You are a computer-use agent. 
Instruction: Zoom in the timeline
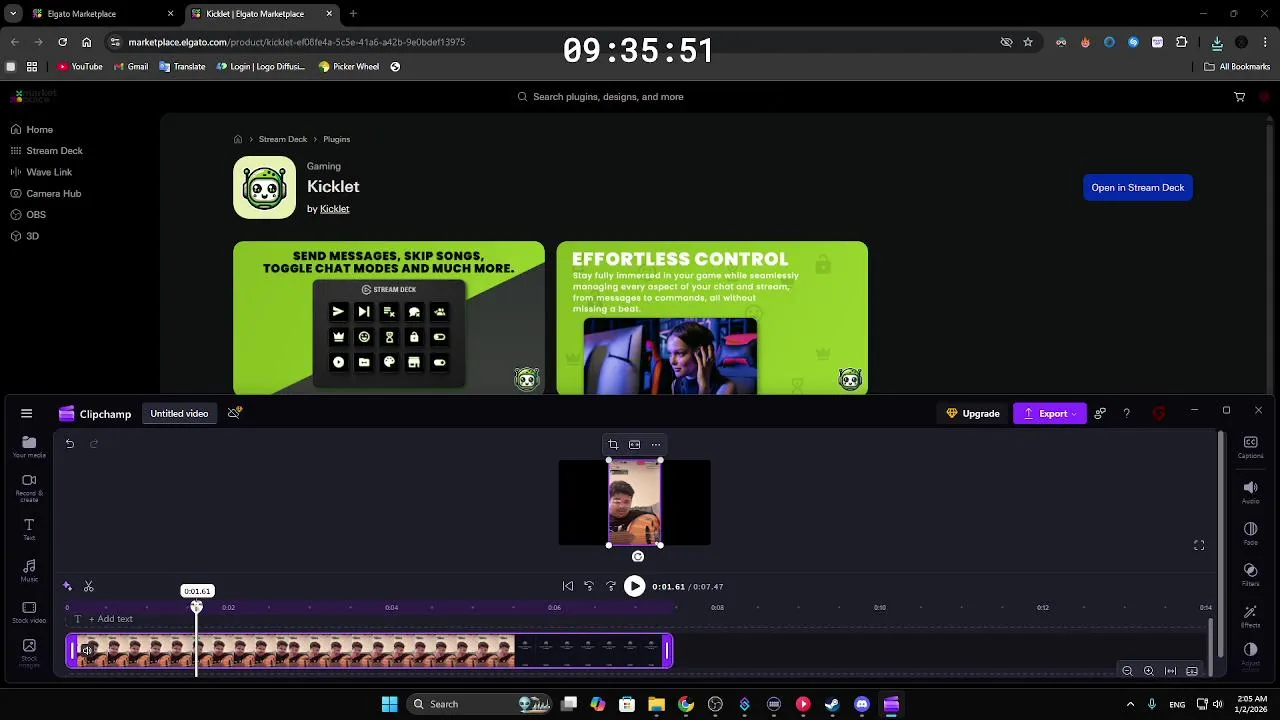[x=1149, y=671]
